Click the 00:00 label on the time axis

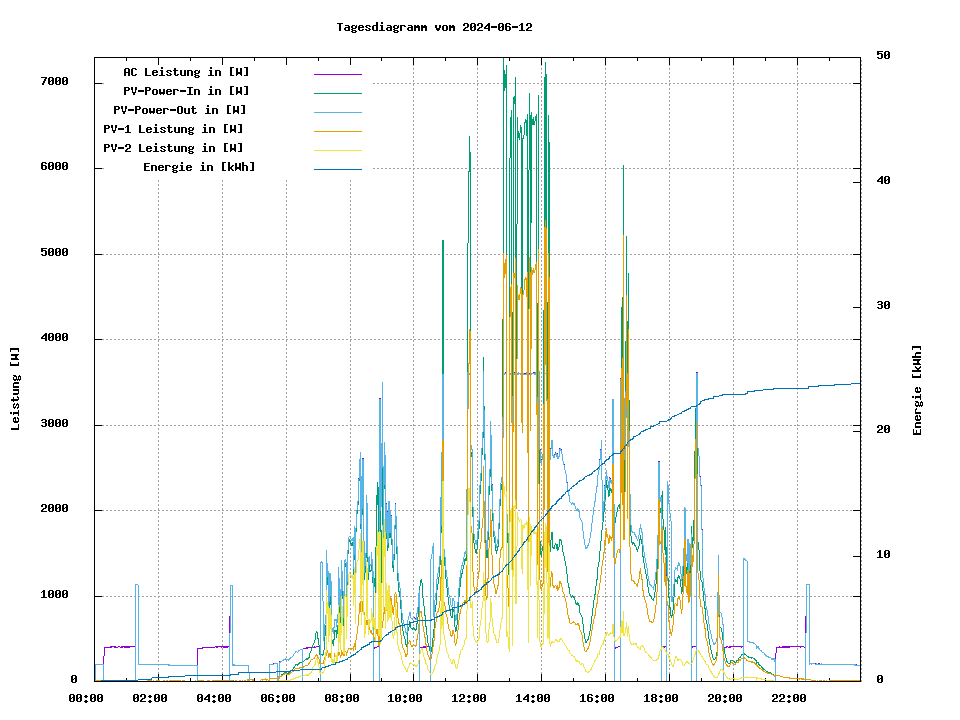pyautogui.click(x=86, y=698)
